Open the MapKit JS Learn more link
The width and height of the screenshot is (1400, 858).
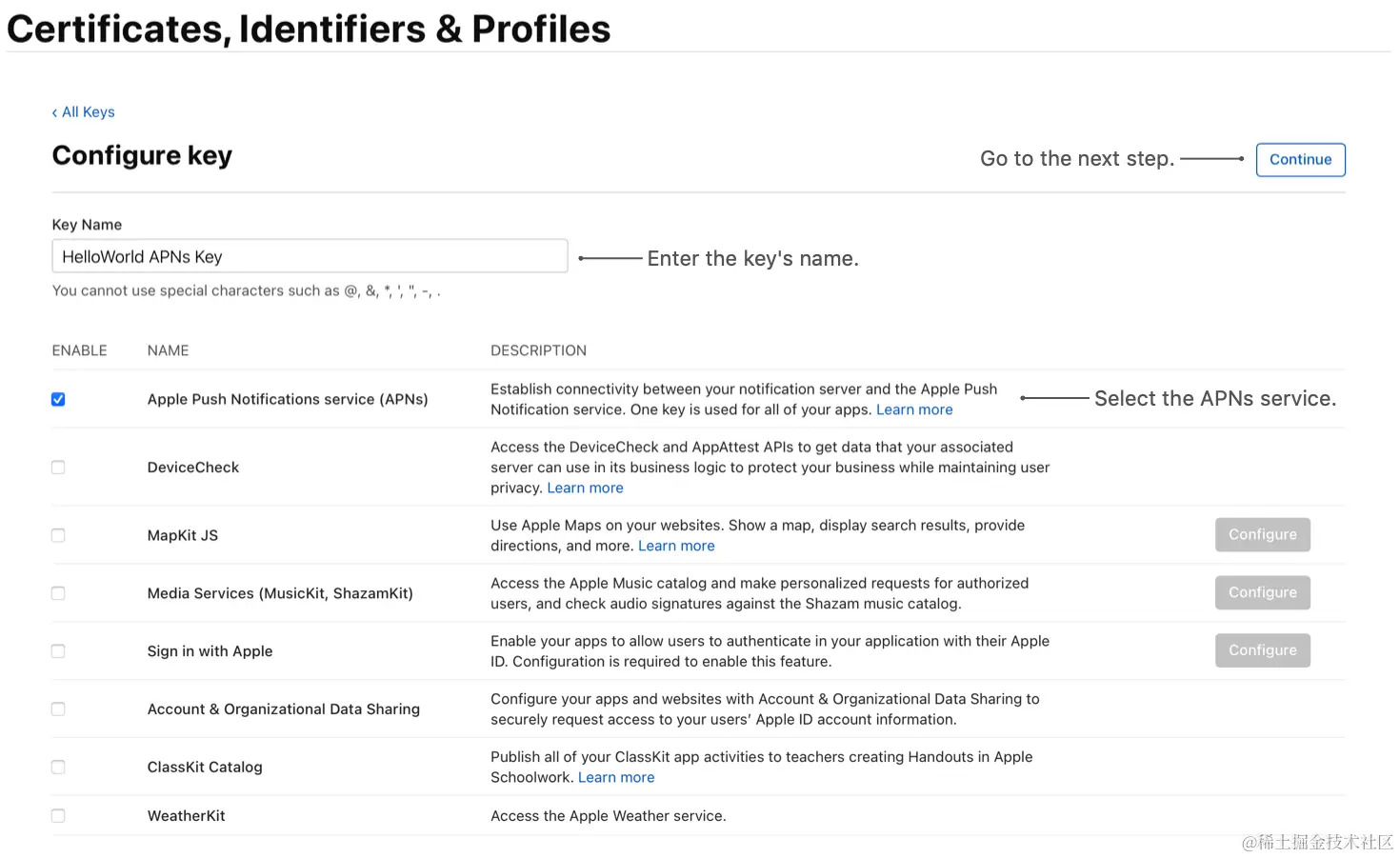676,545
